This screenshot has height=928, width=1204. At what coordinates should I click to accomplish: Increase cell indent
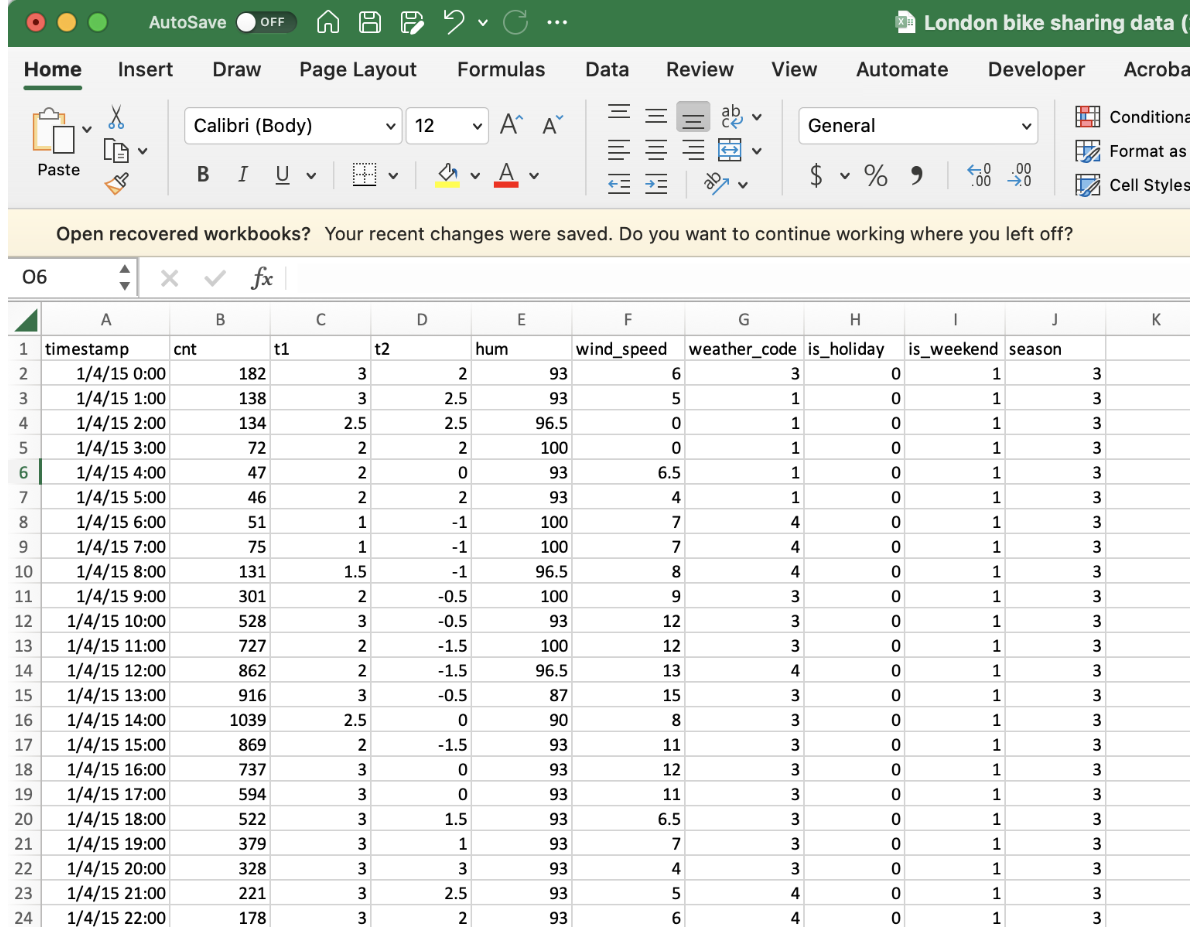tap(656, 184)
